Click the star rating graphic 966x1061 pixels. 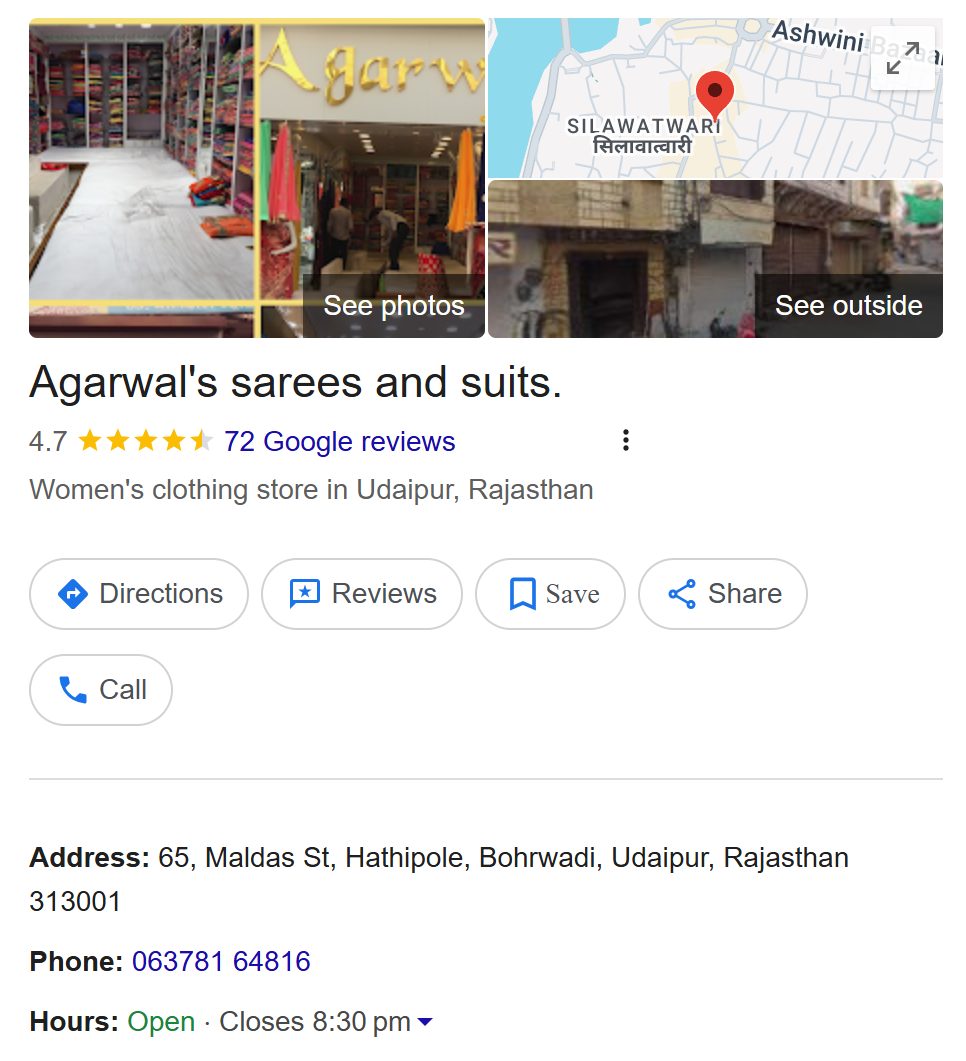point(145,441)
